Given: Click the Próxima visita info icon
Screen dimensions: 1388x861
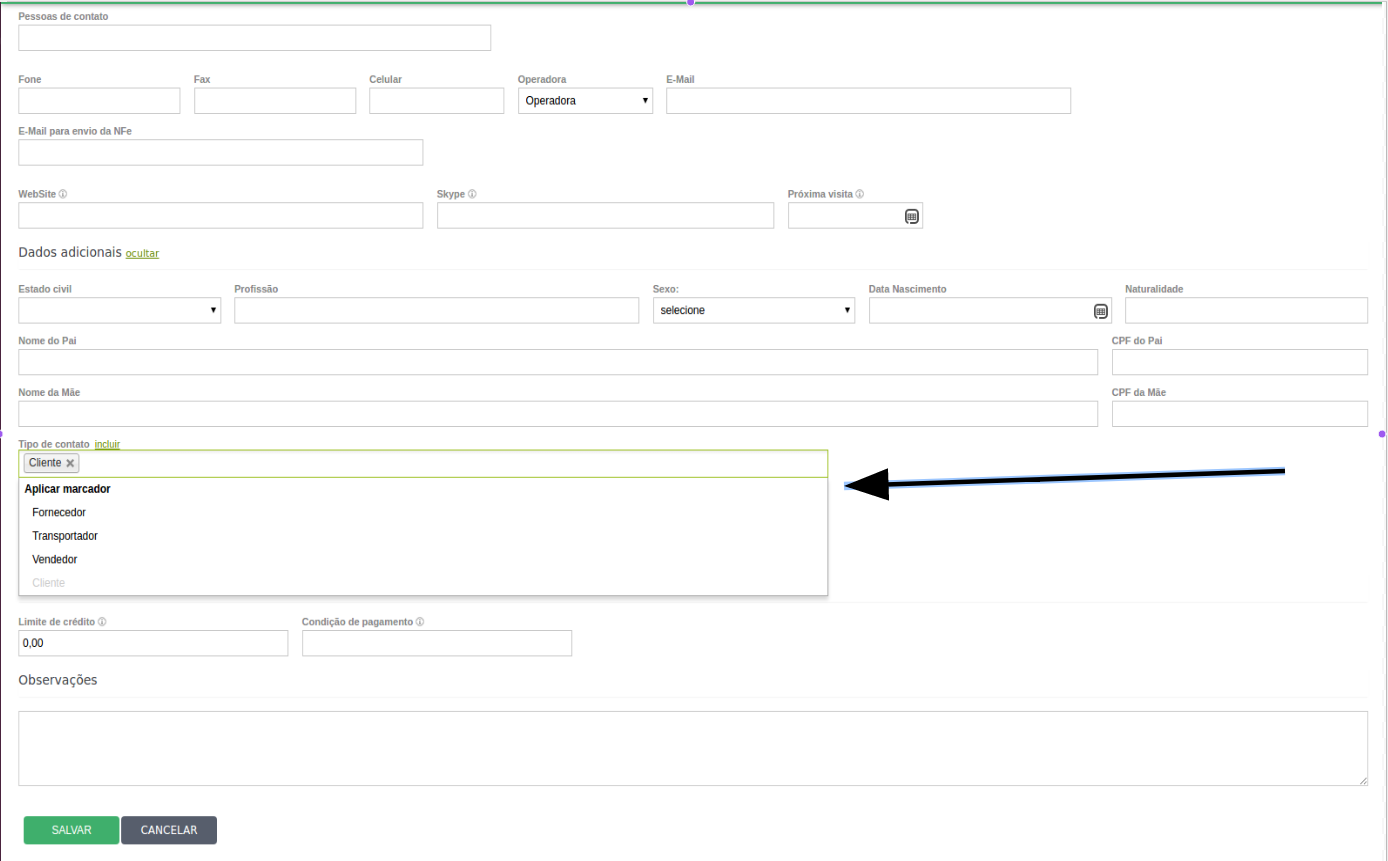Looking at the screenshot, I should pos(860,194).
